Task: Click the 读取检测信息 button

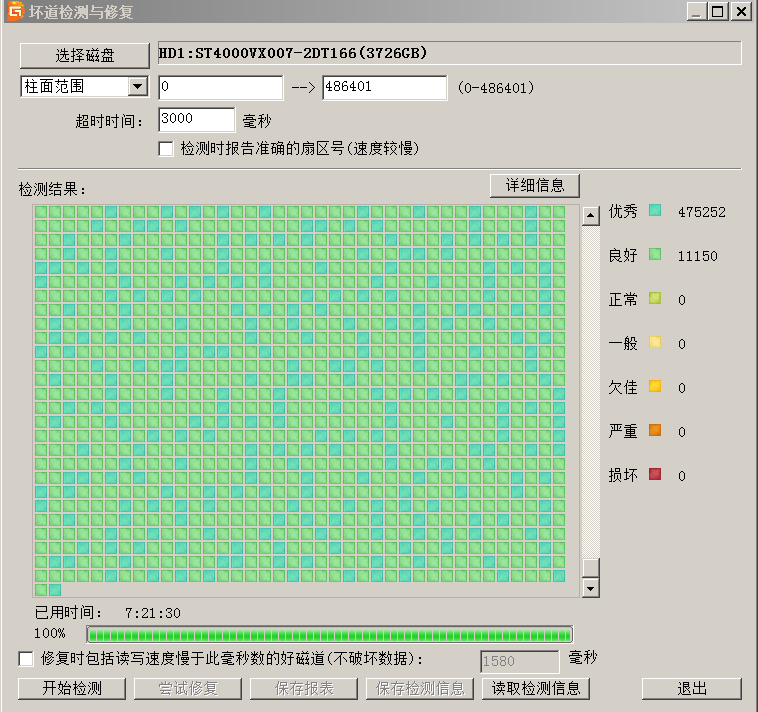Action: [x=536, y=688]
